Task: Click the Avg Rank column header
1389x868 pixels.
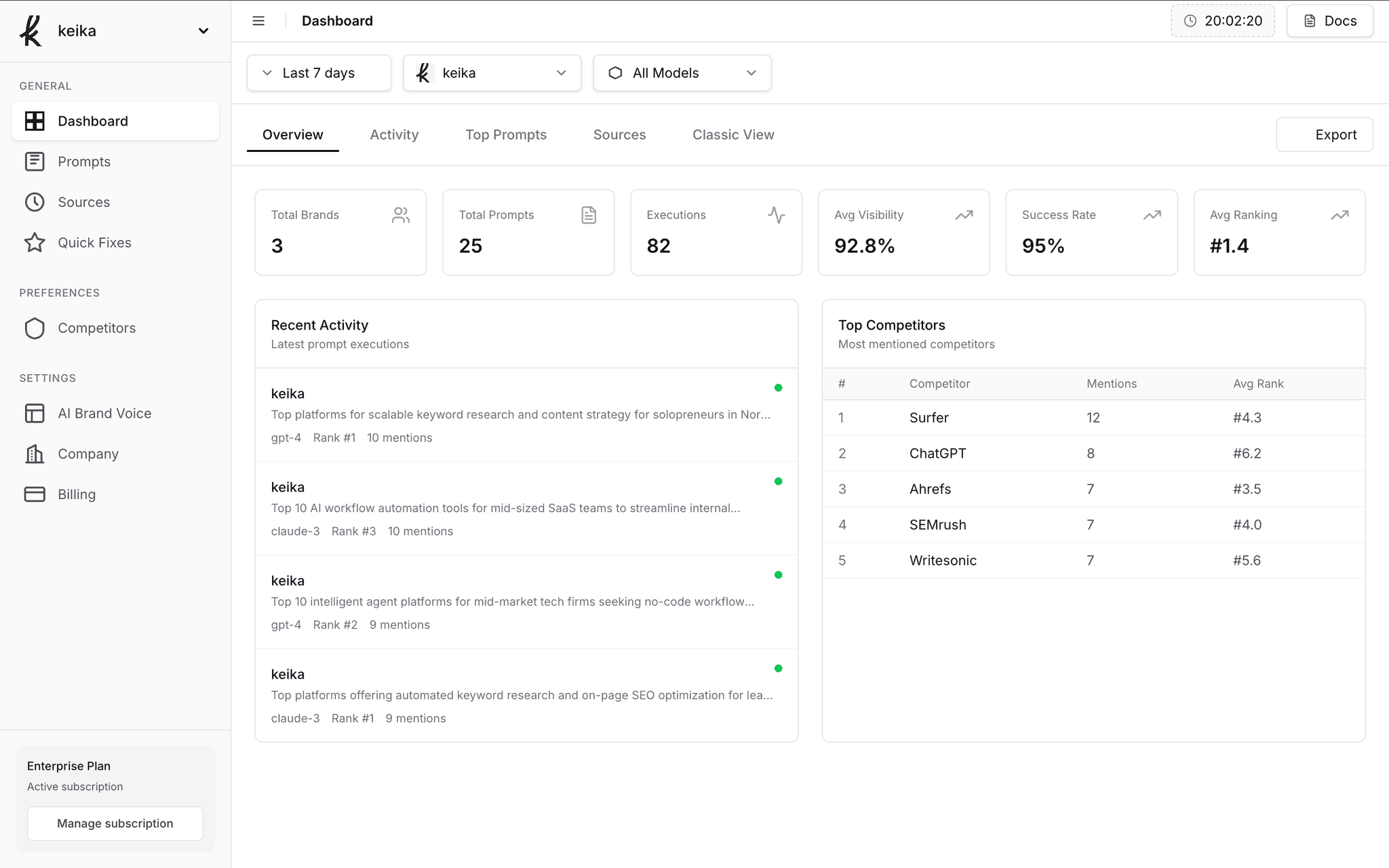Action: click(x=1258, y=384)
